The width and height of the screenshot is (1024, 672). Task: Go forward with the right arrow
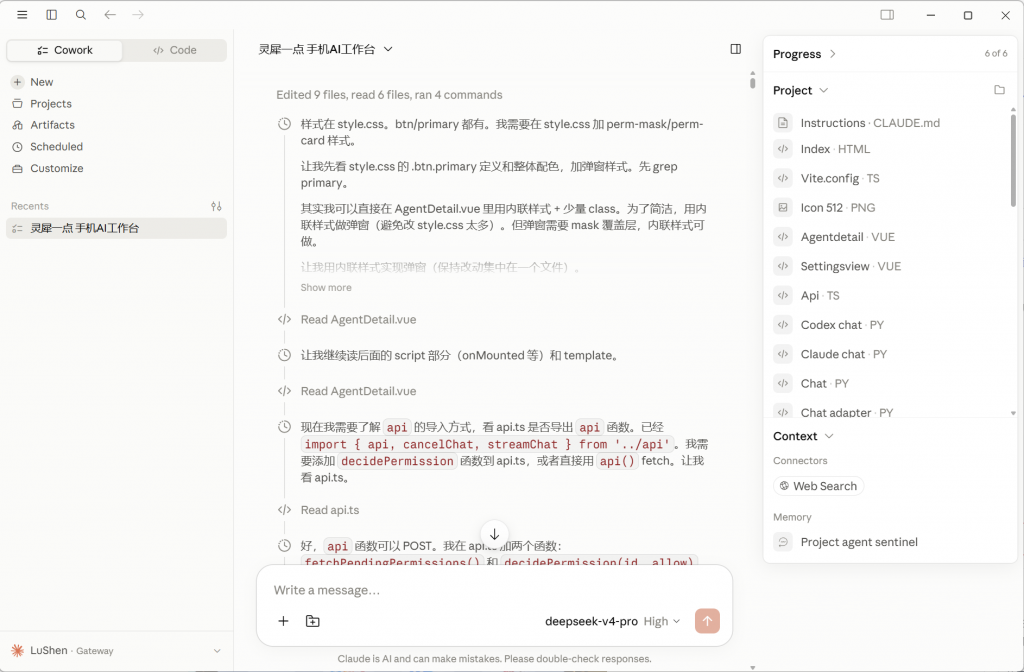pos(138,15)
